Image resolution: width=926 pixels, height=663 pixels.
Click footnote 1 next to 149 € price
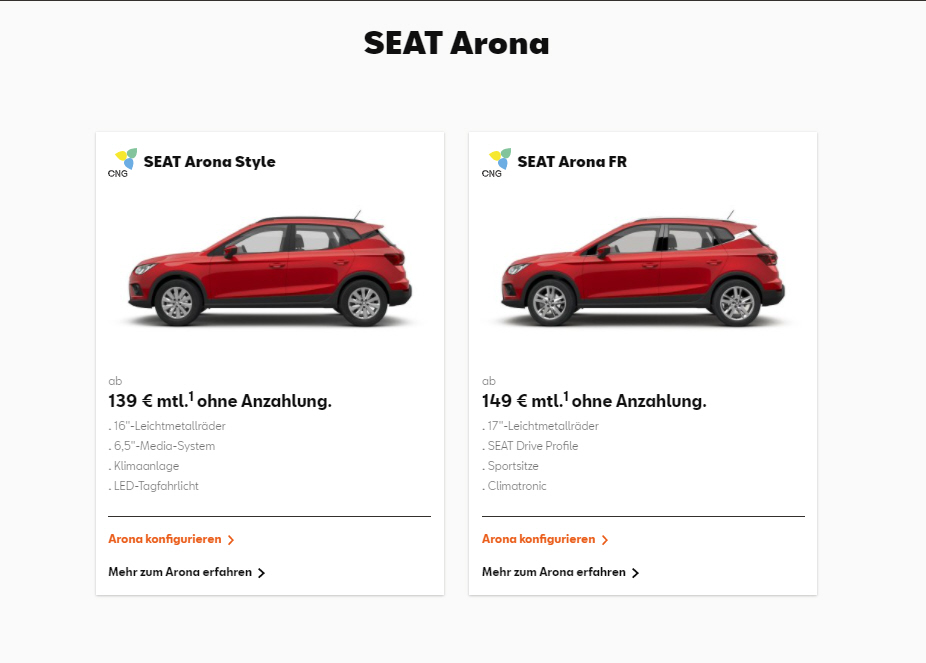click(x=565, y=396)
